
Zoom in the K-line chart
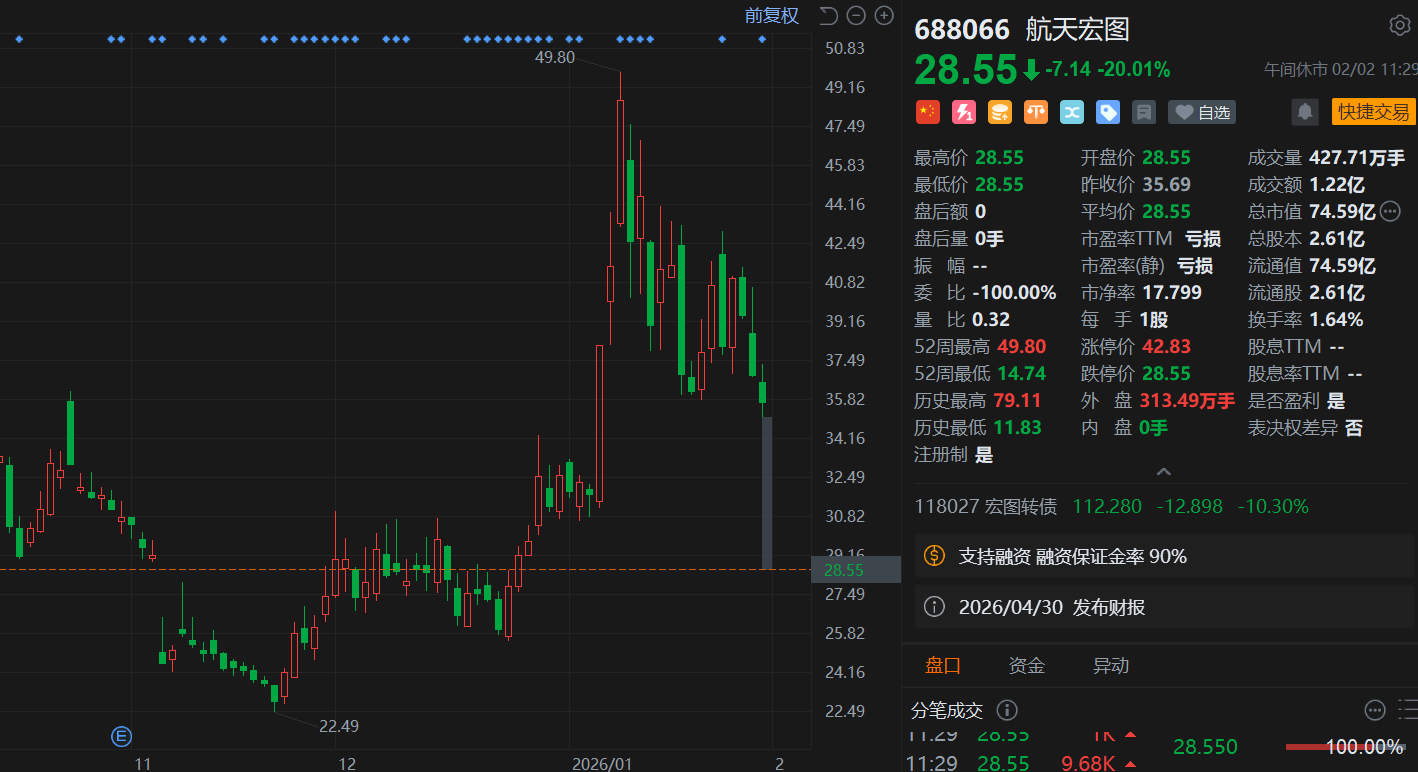pos(884,15)
